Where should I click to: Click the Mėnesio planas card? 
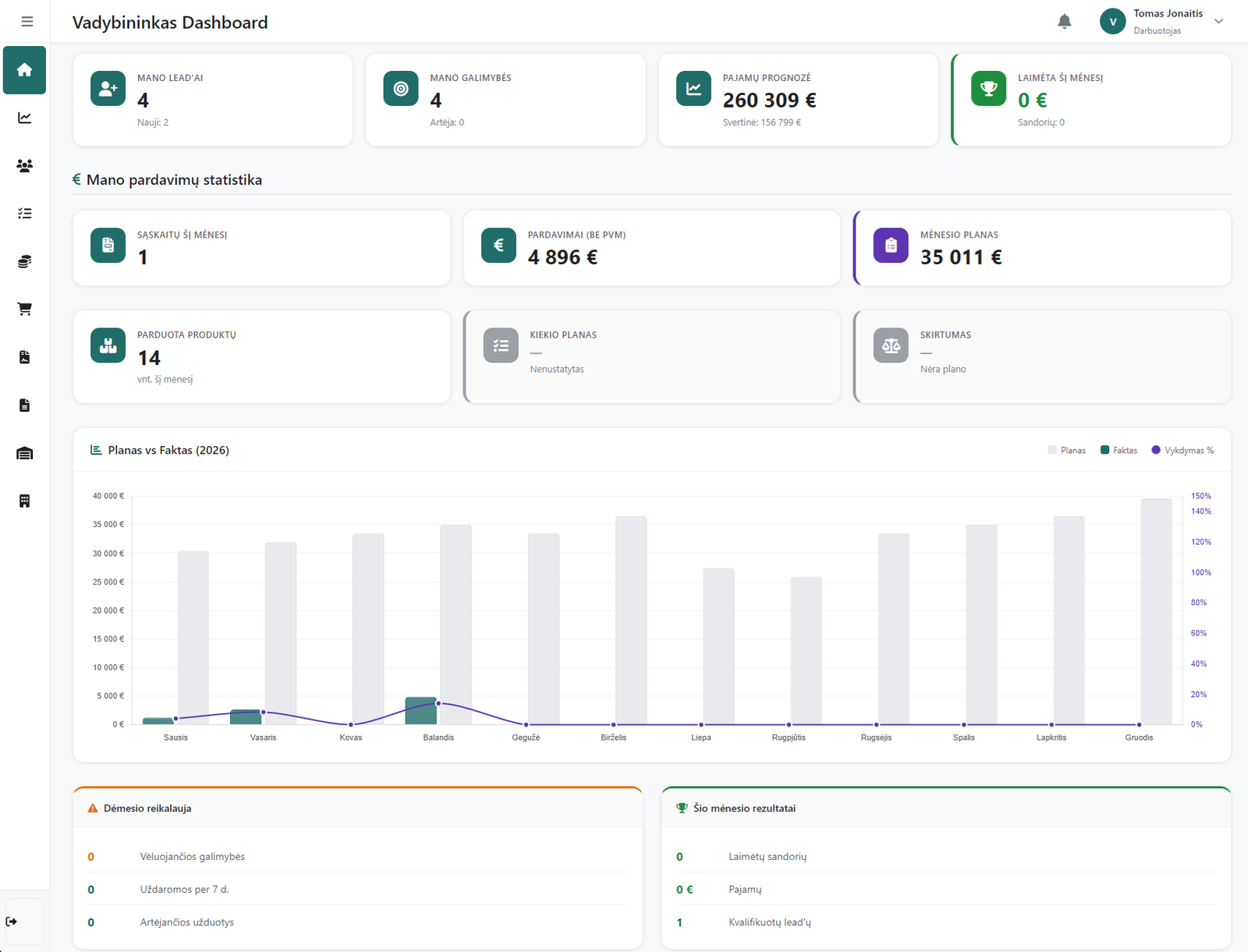pyautogui.click(x=1042, y=248)
